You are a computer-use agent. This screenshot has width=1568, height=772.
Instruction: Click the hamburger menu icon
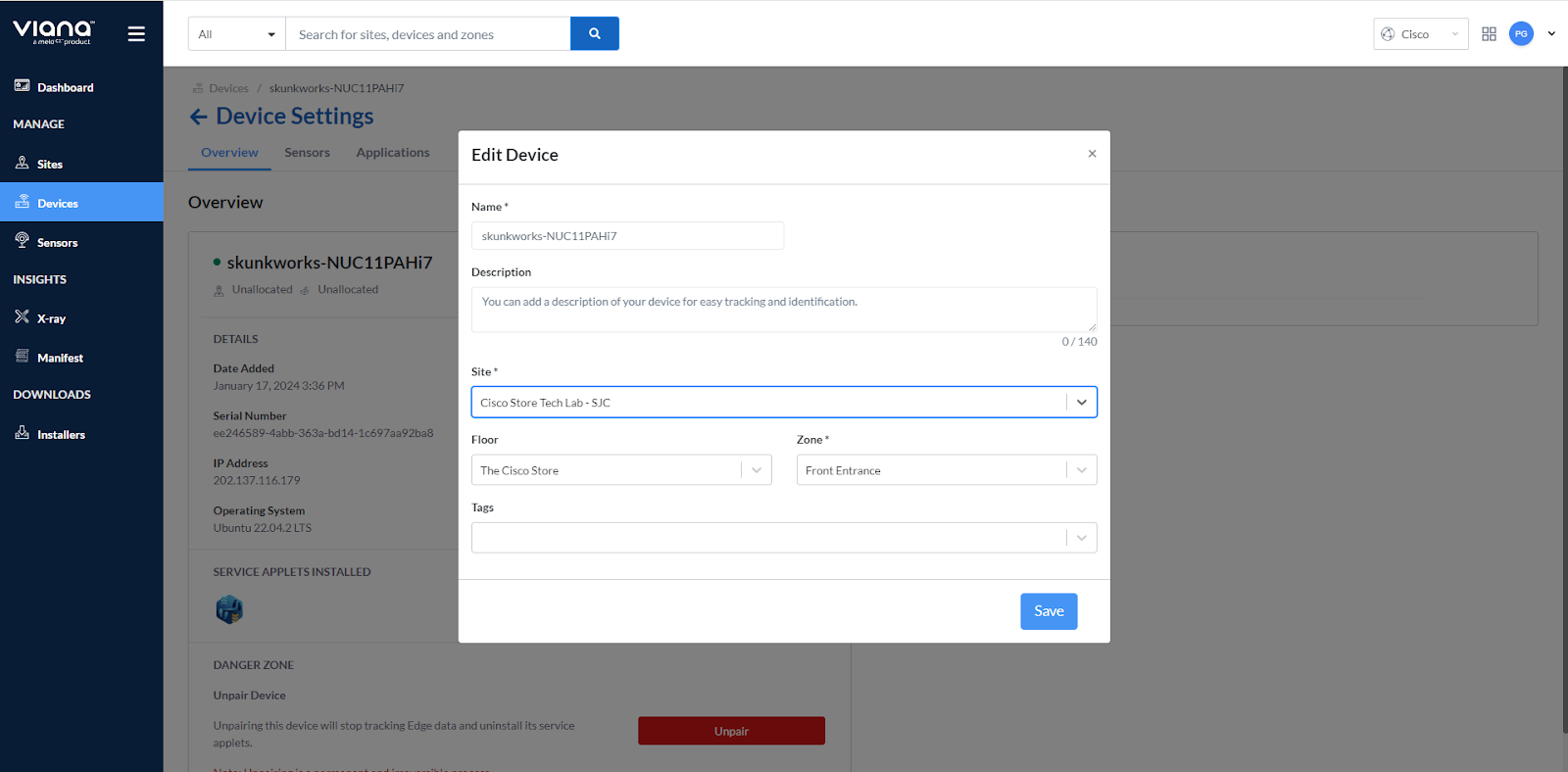[136, 34]
